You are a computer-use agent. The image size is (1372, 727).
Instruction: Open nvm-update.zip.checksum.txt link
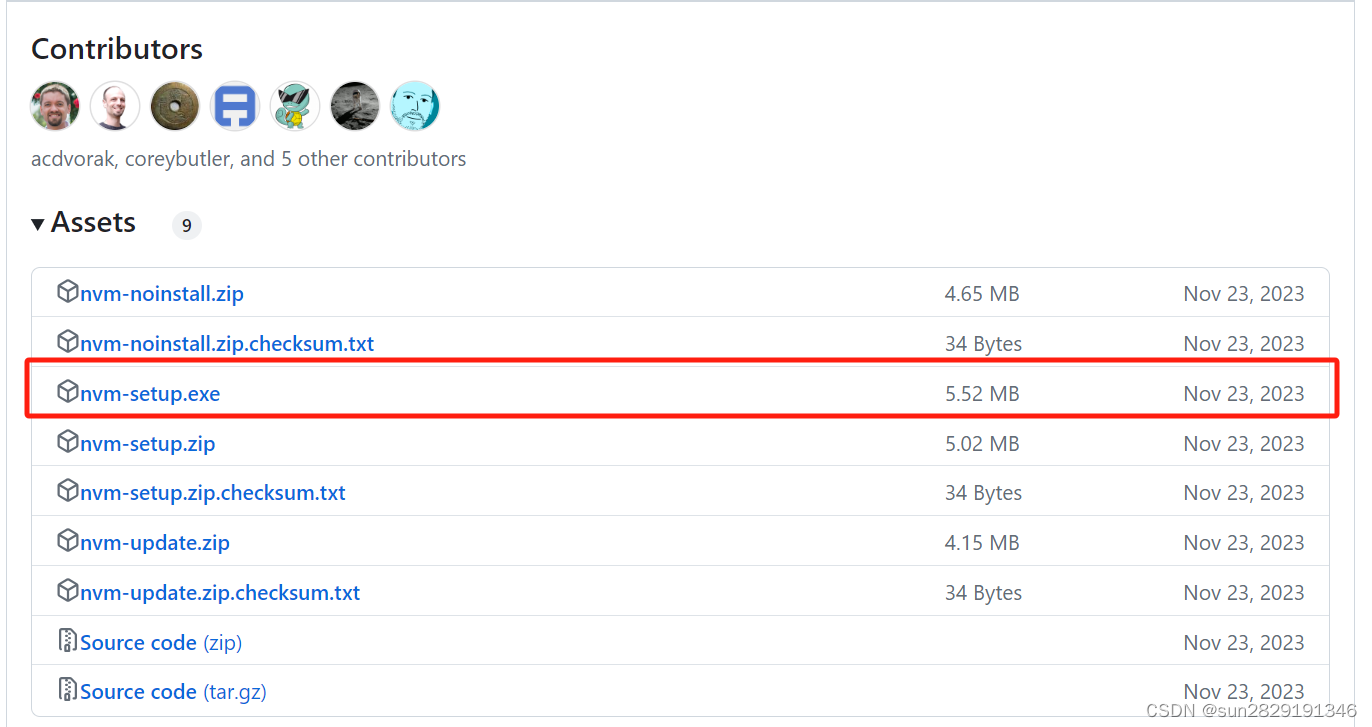(x=219, y=593)
